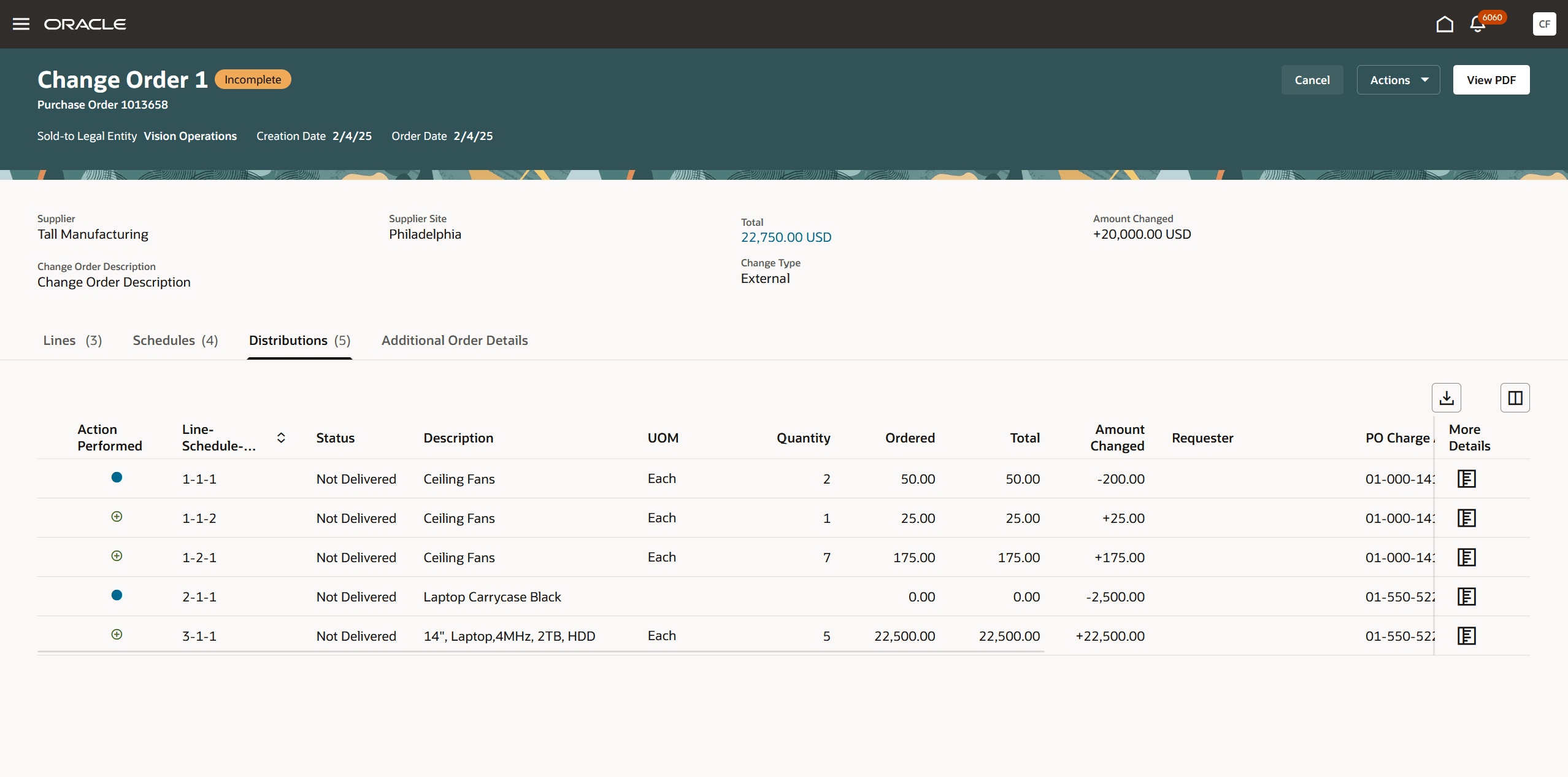Screen dimensions: 1568x777
Task: Click the Cancel button
Action: 1312,80
